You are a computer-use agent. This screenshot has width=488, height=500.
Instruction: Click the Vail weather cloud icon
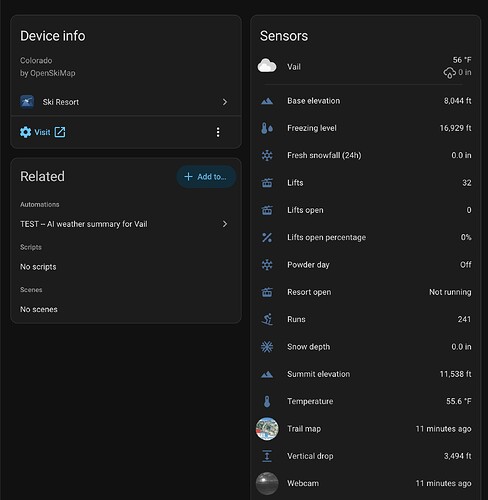coord(267,66)
